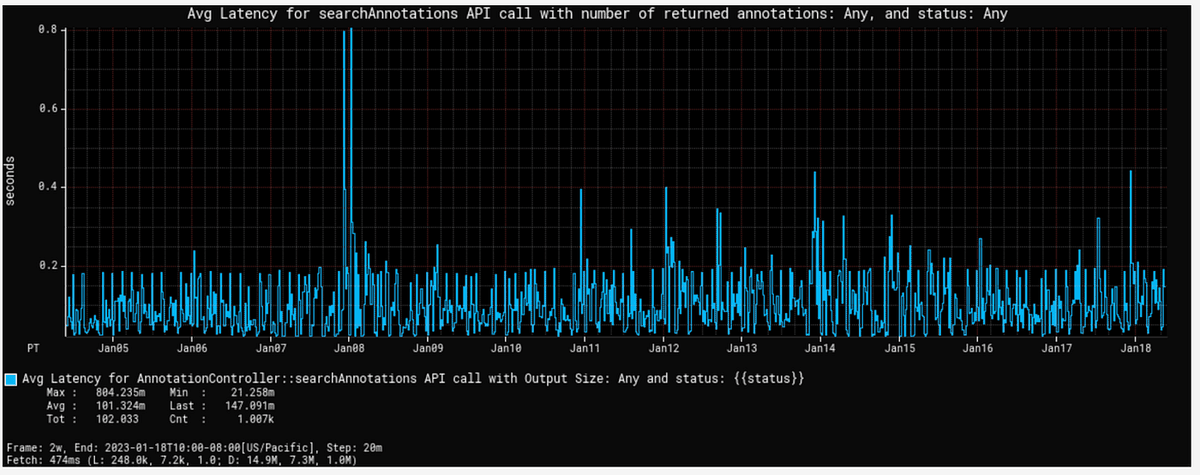The width and height of the screenshot is (1200, 475).
Task: Select the Avg Latency legend entry text
Action: click(412, 379)
